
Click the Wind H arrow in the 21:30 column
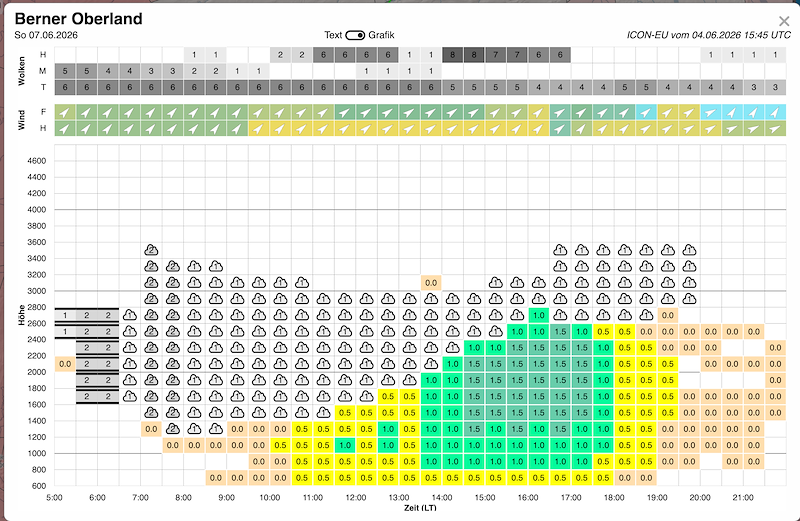(776, 129)
